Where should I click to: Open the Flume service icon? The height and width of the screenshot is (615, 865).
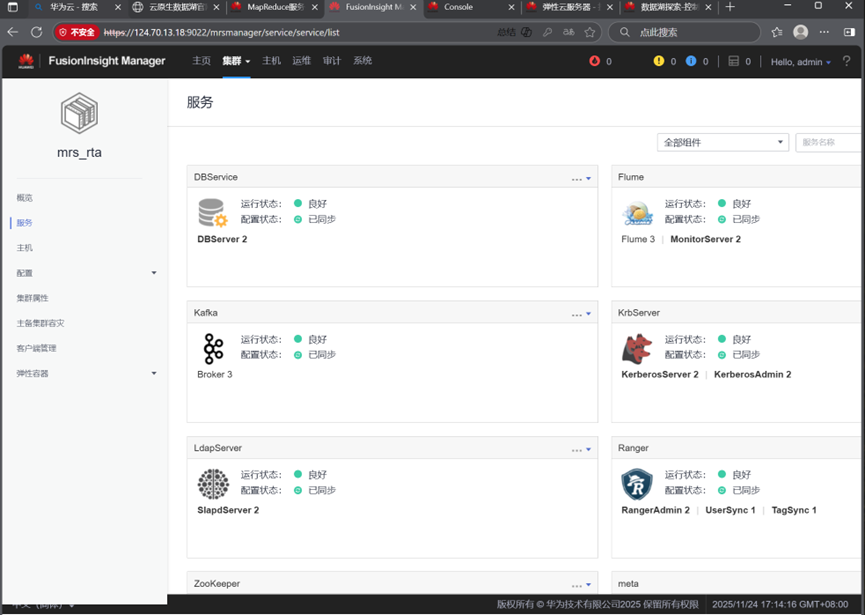tap(638, 213)
